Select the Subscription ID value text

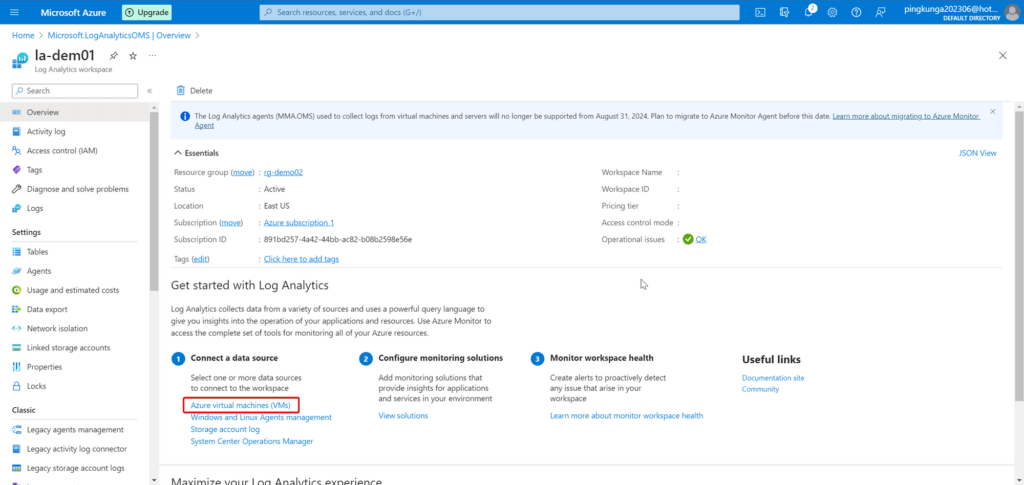tap(338, 240)
